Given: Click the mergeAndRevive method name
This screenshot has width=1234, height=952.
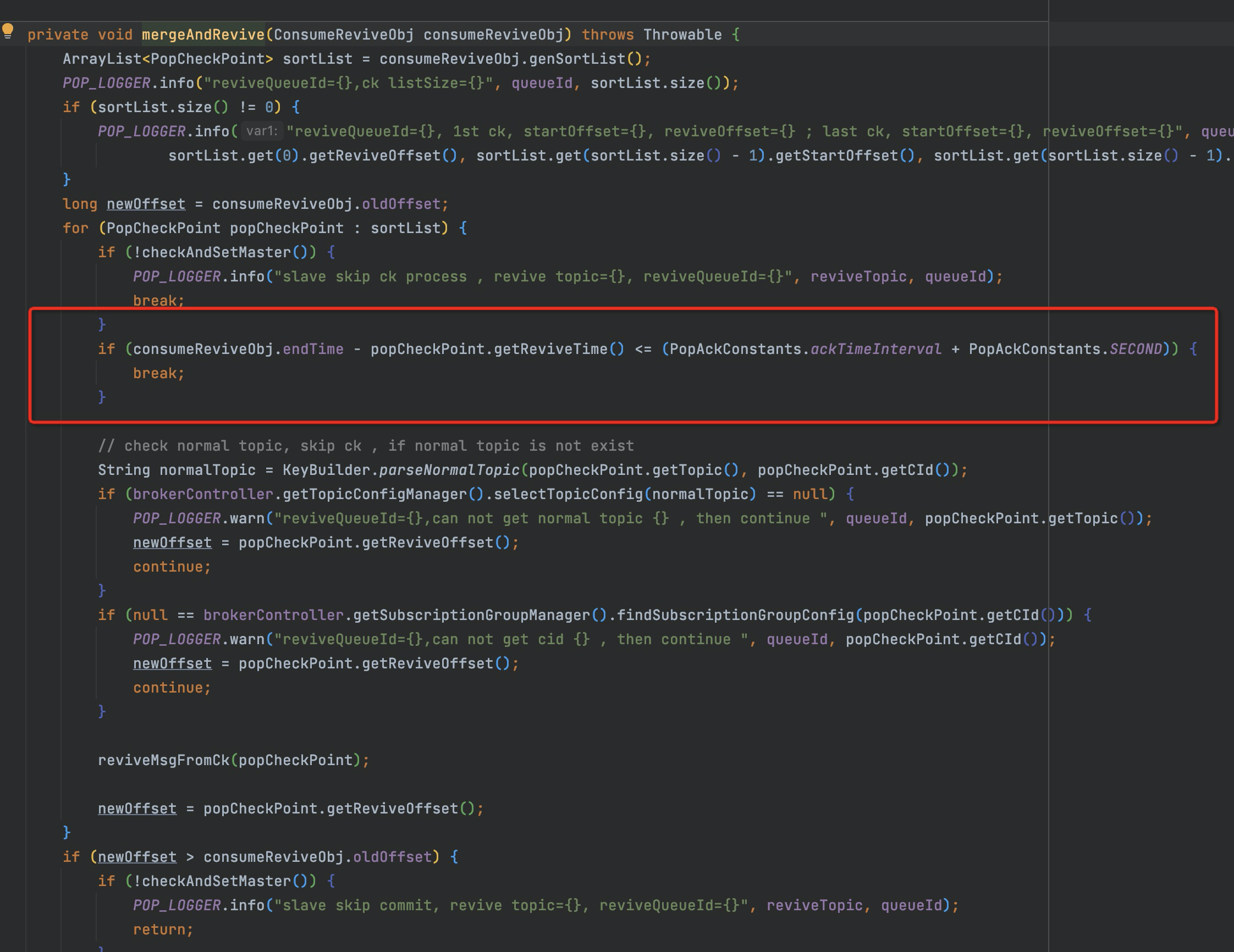Looking at the screenshot, I should tap(203, 35).
